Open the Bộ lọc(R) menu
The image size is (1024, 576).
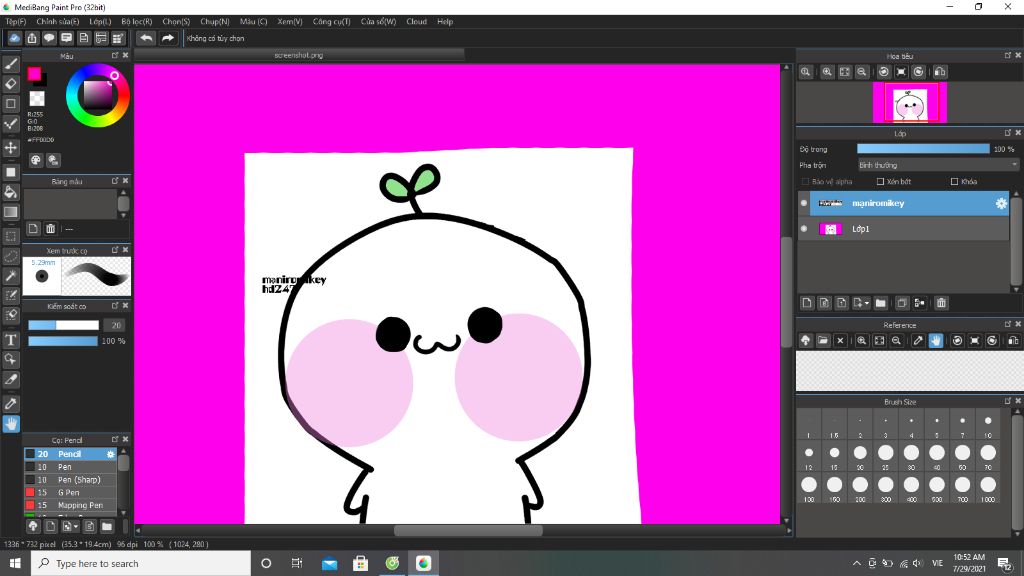click(x=136, y=21)
